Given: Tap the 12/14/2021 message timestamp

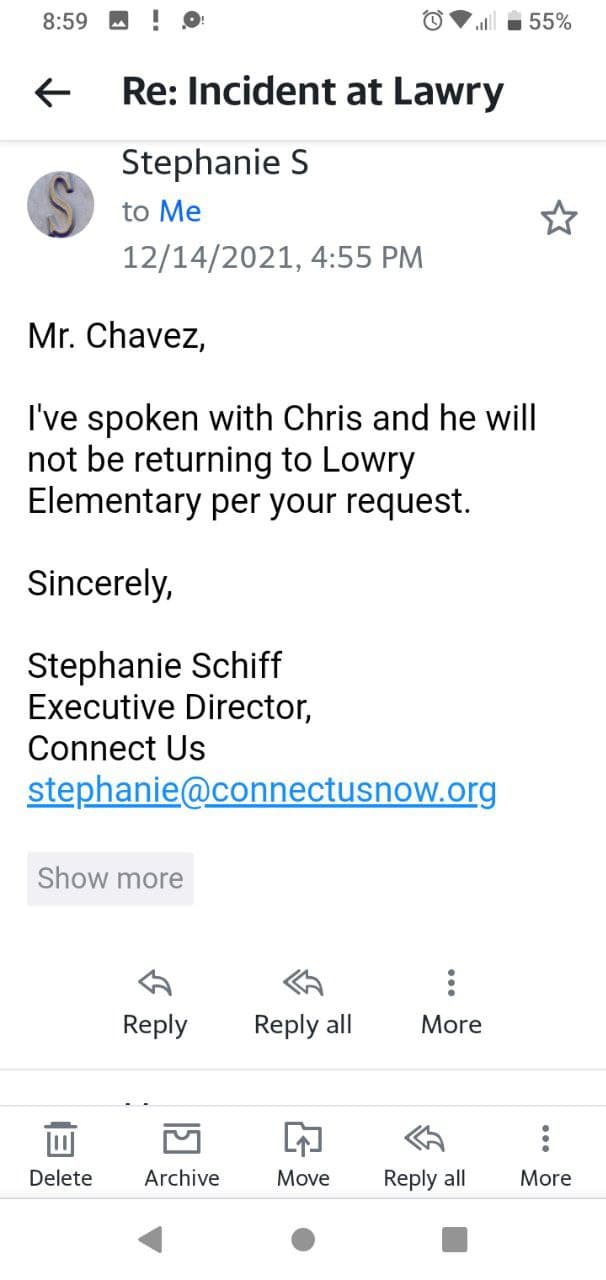Looking at the screenshot, I should coord(272,257).
